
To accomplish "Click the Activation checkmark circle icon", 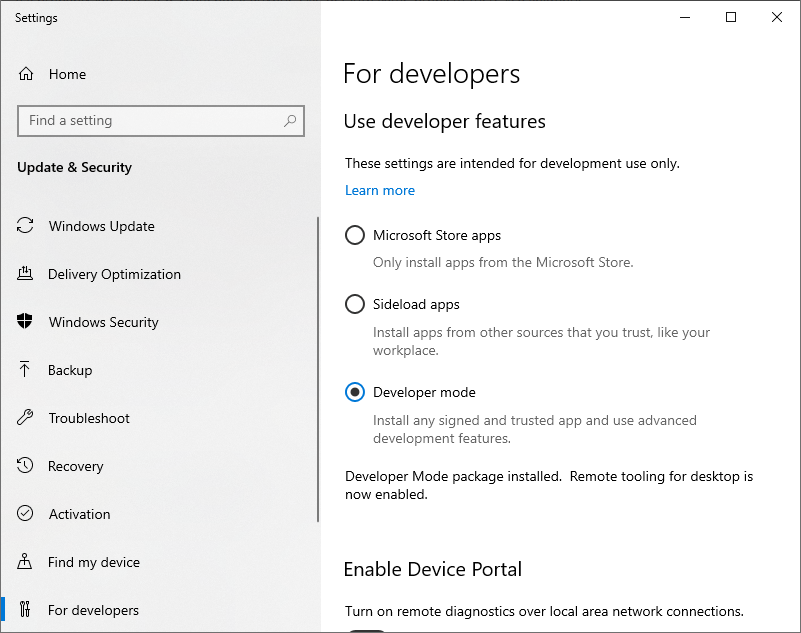I will pos(25,513).
